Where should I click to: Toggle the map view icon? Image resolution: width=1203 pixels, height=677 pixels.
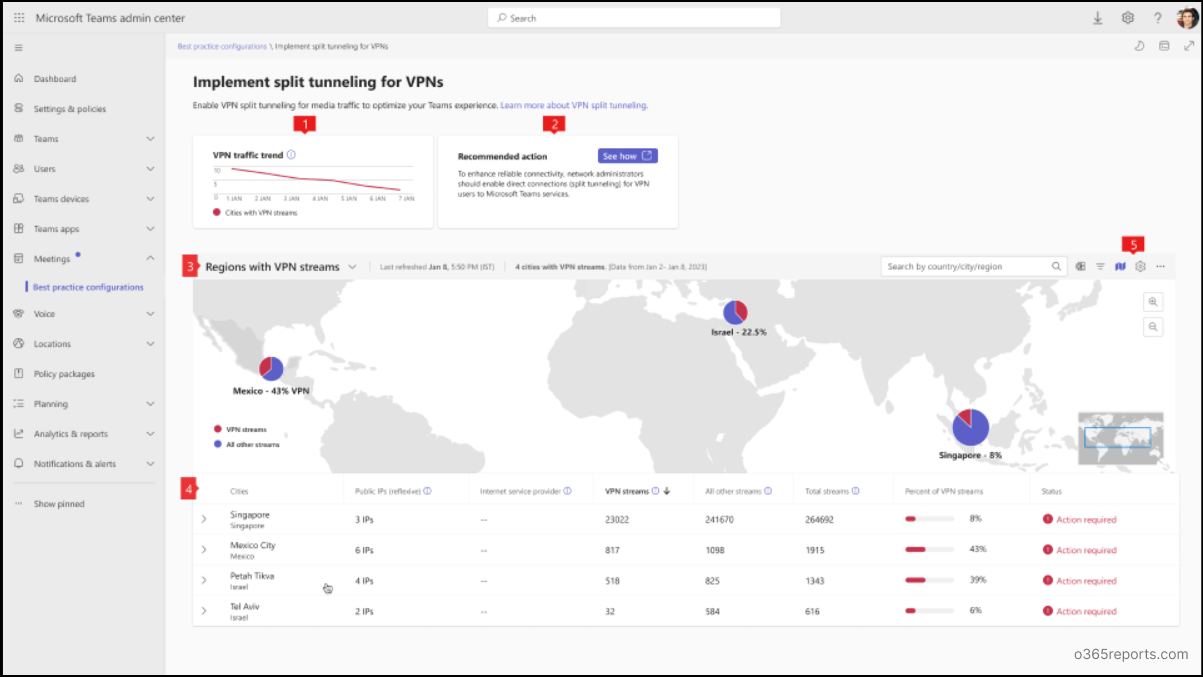coord(1120,266)
